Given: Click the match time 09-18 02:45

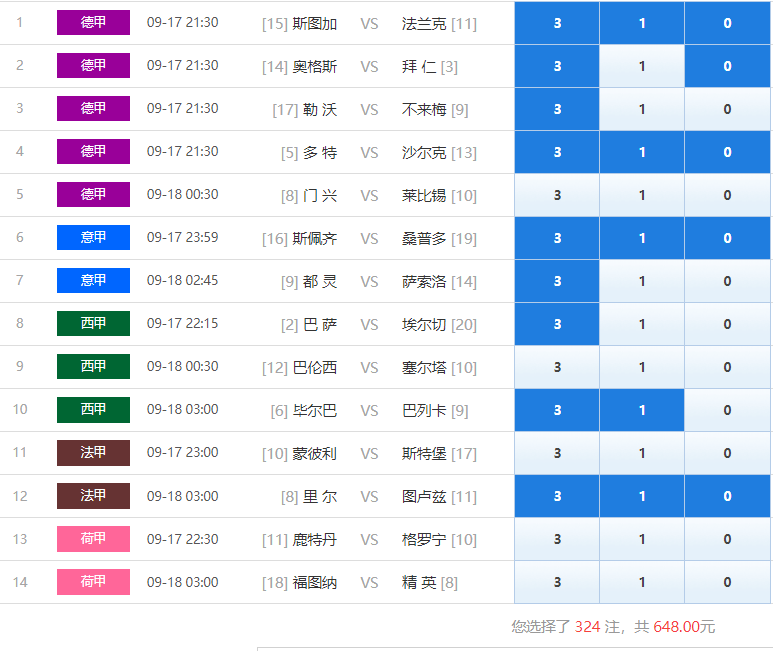Looking at the screenshot, I should click(x=182, y=280).
